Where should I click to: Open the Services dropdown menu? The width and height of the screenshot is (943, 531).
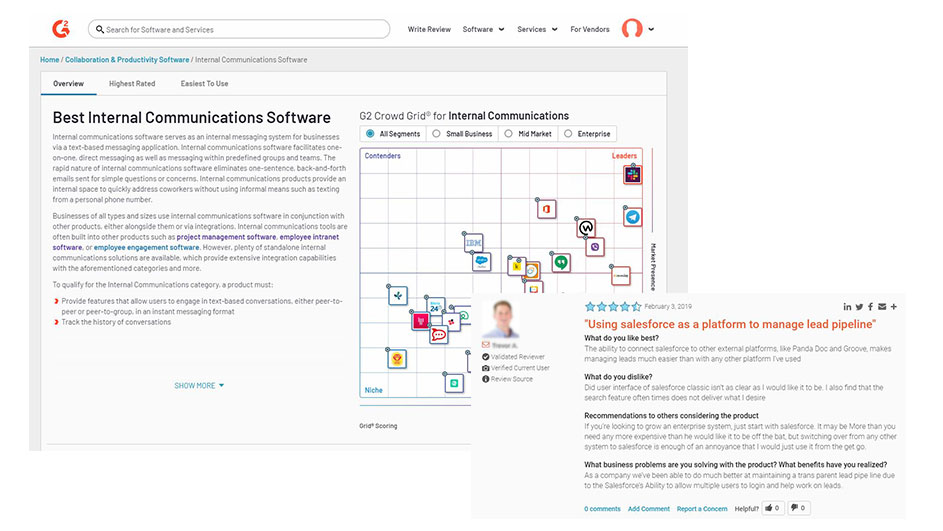537,29
